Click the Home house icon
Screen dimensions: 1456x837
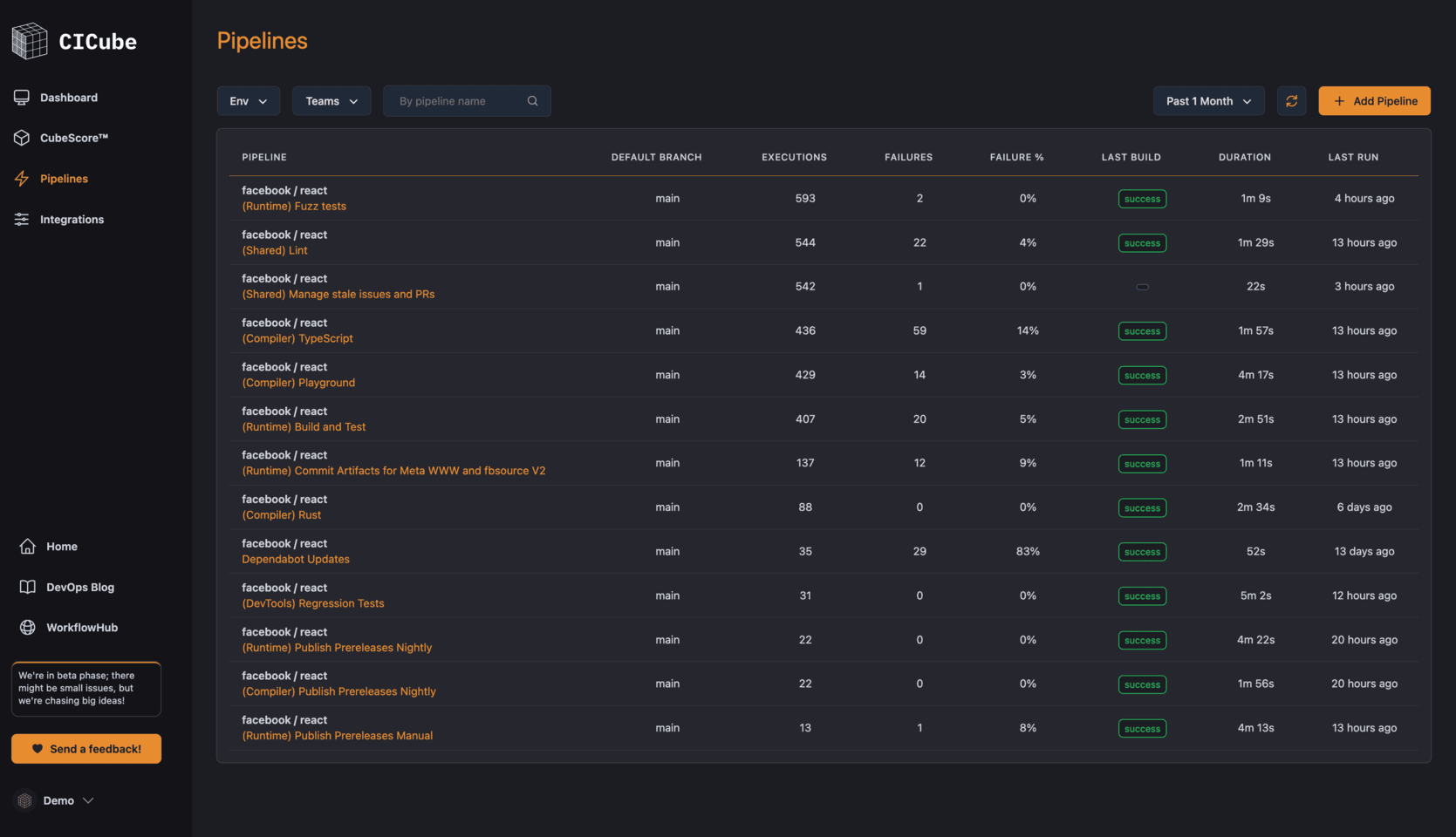click(x=28, y=547)
